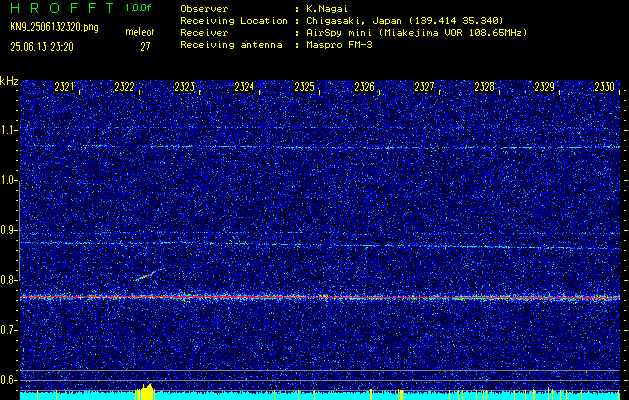Click the version number 1.0.0f
629x400 pixels.
138,8
